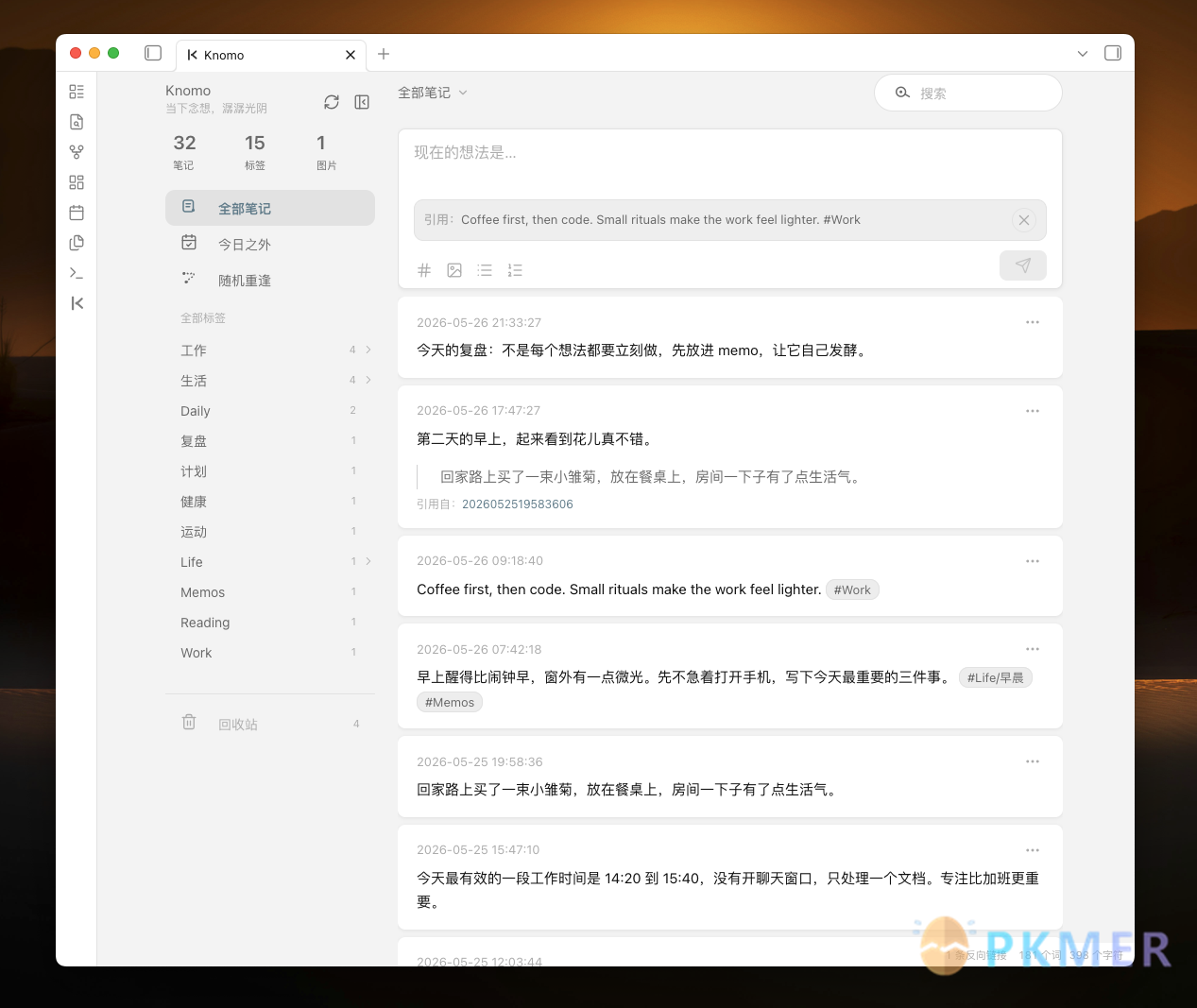Viewport: 1197px width, 1008px height.
Task: Select 随机重逢 in the sidebar
Action: coord(270,280)
